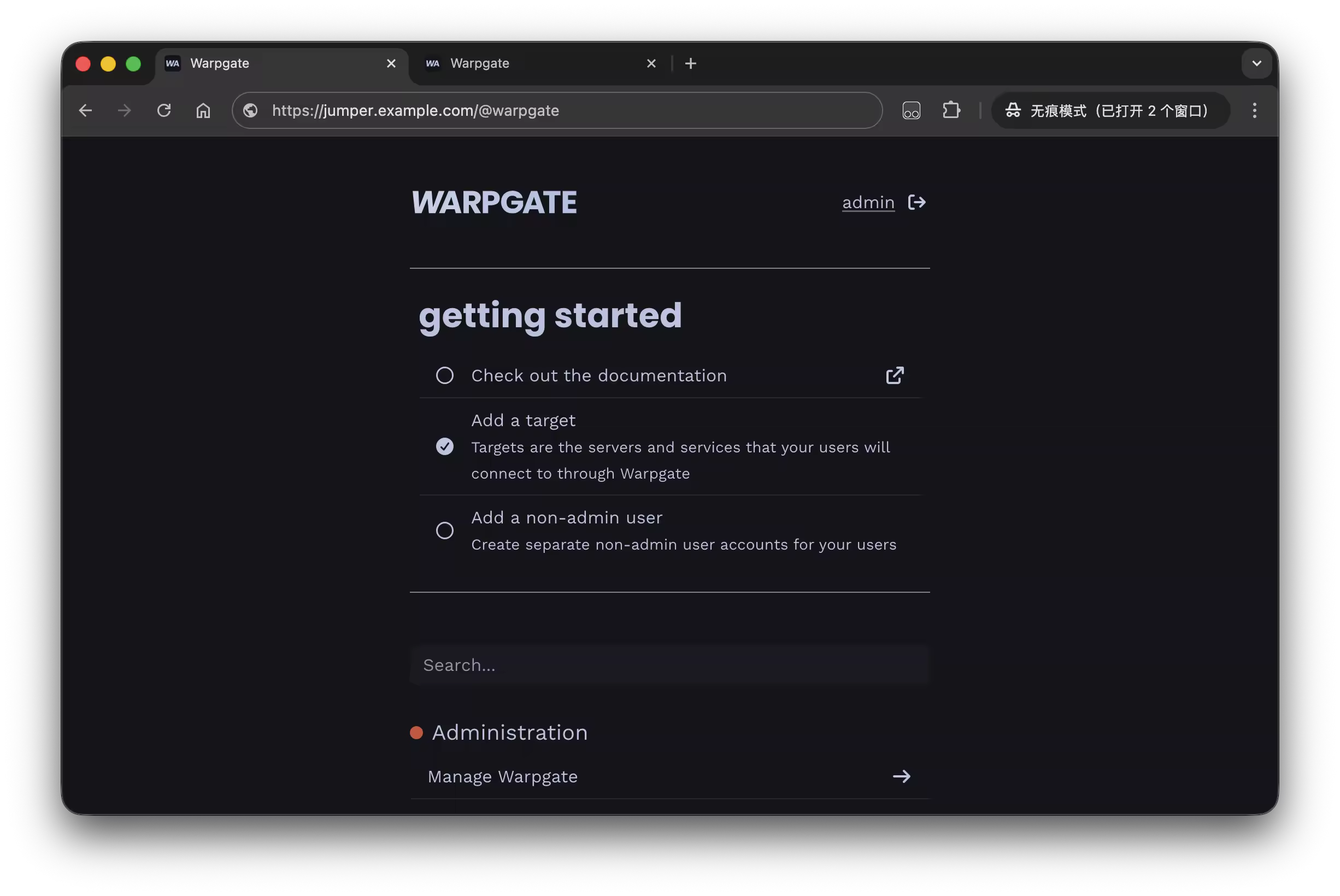Open the documentation external link icon
The image size is (1340, 896).
pyautogui.click(x=894, y=375)
